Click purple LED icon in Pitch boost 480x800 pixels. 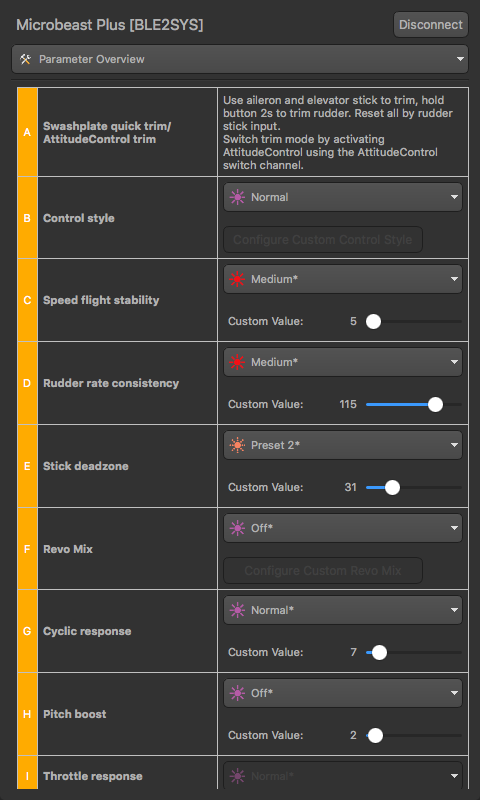(237, 693)
